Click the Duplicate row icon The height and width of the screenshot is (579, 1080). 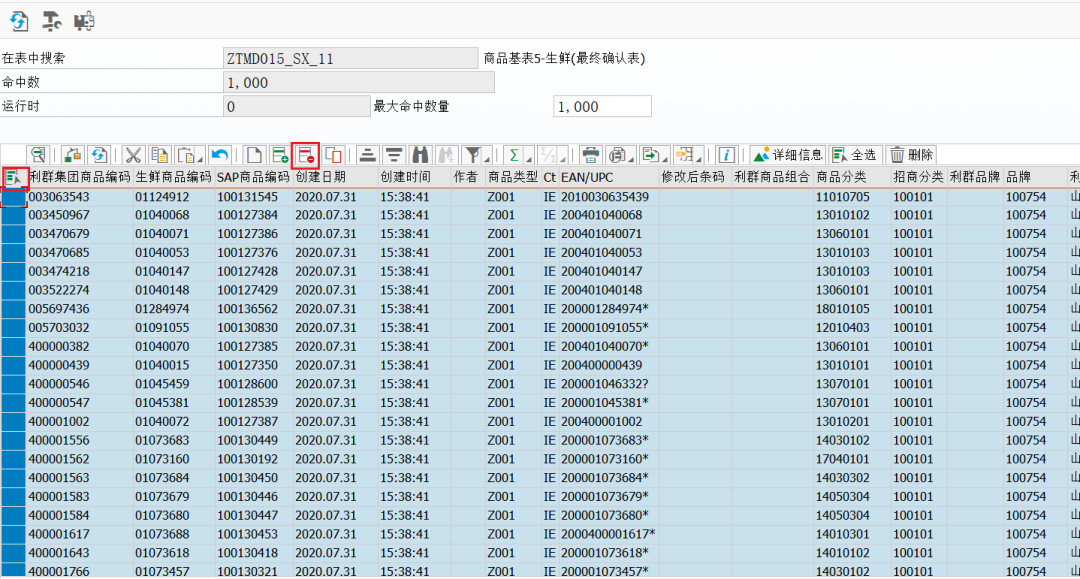pos(333,155)
